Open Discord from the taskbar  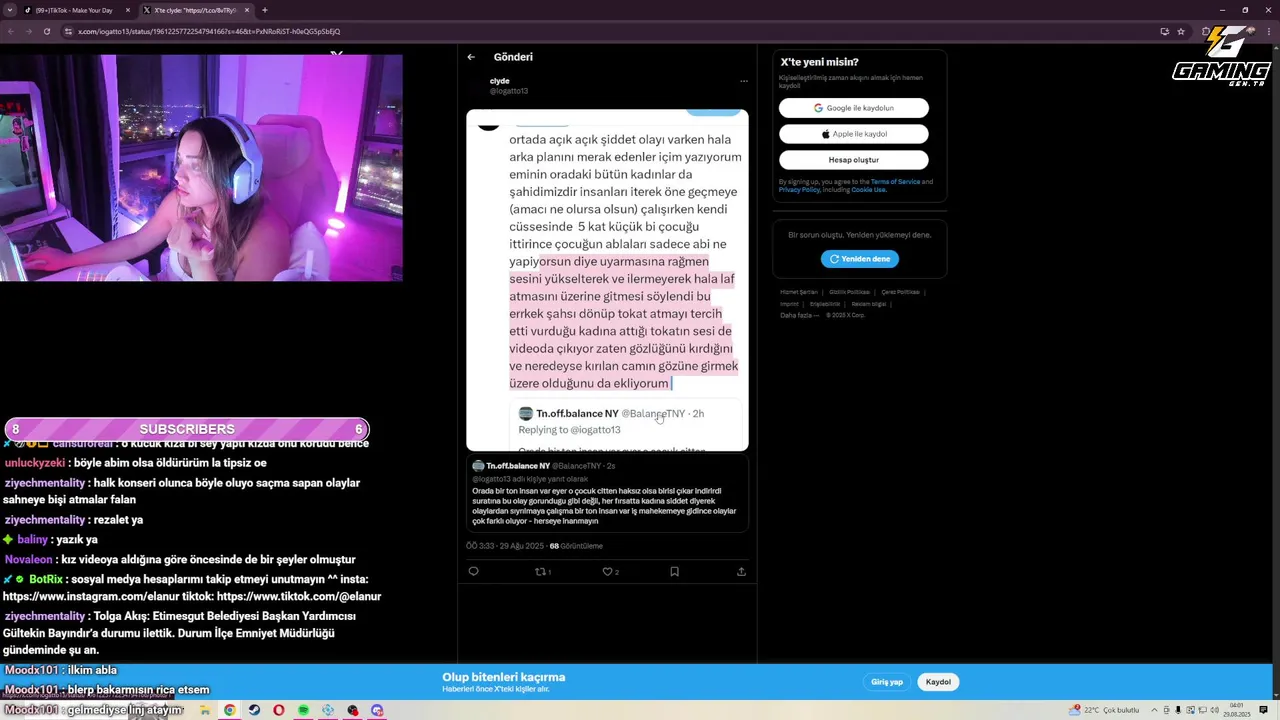click(377, 710)
